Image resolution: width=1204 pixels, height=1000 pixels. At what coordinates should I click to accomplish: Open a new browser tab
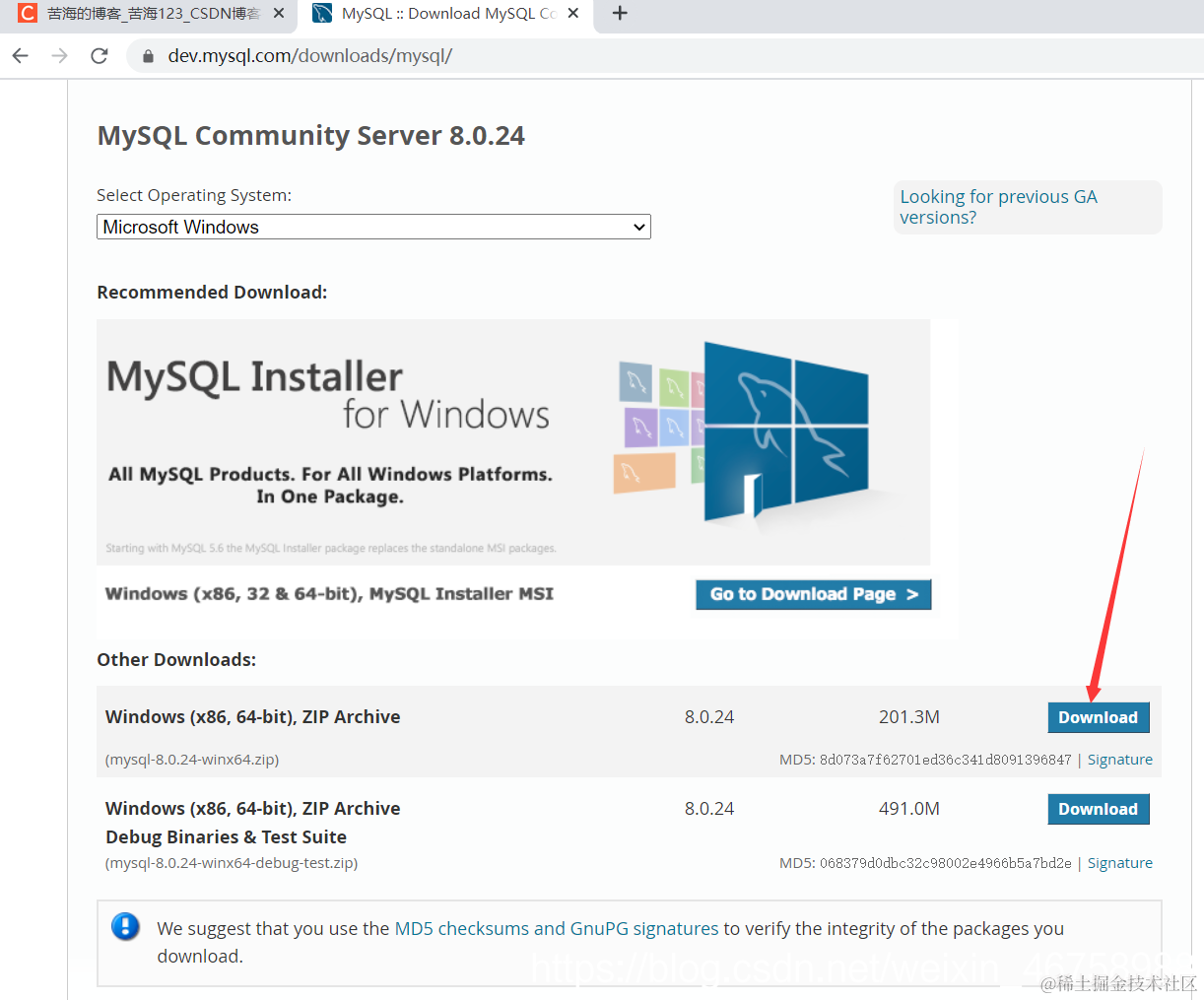[x=620, y=14]
